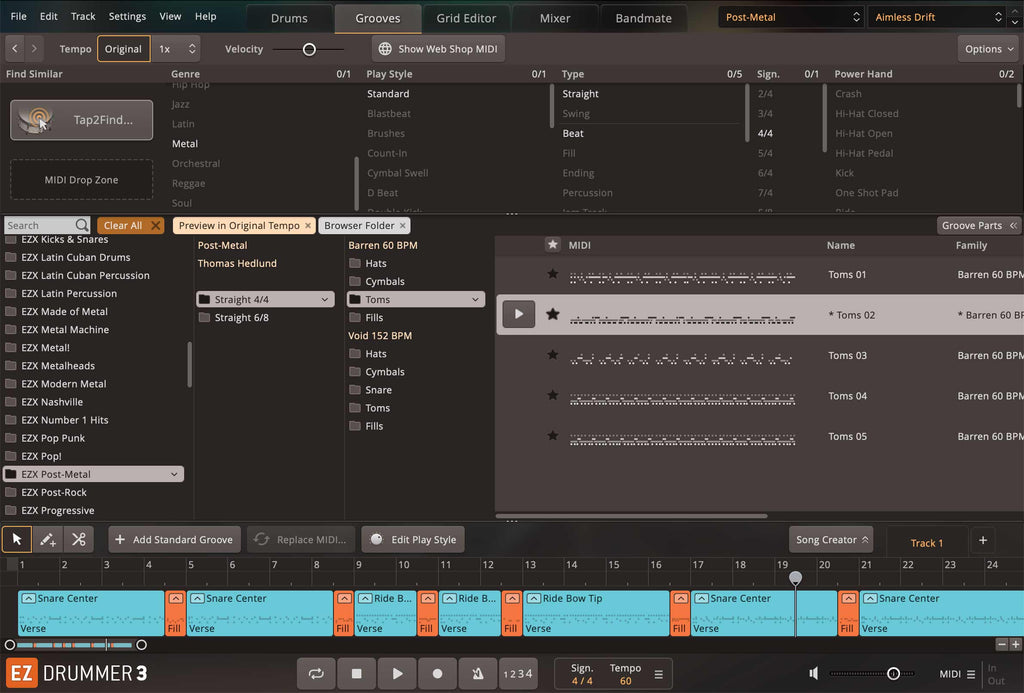Viewport: 1024px width, 693px height.
Task: Click the timeline zoom scroll bar
Action: (75, 645)
